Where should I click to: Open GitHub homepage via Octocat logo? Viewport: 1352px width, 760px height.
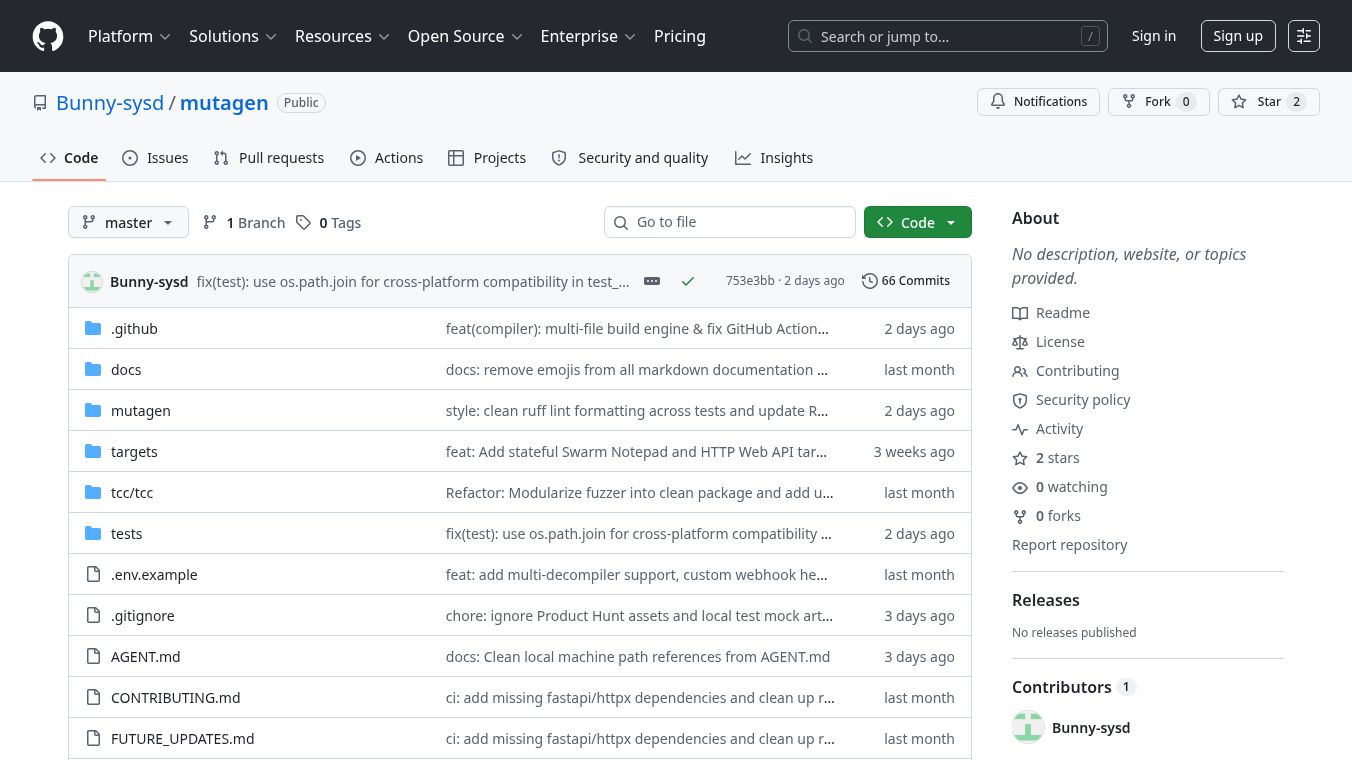[x=48, y=36]
